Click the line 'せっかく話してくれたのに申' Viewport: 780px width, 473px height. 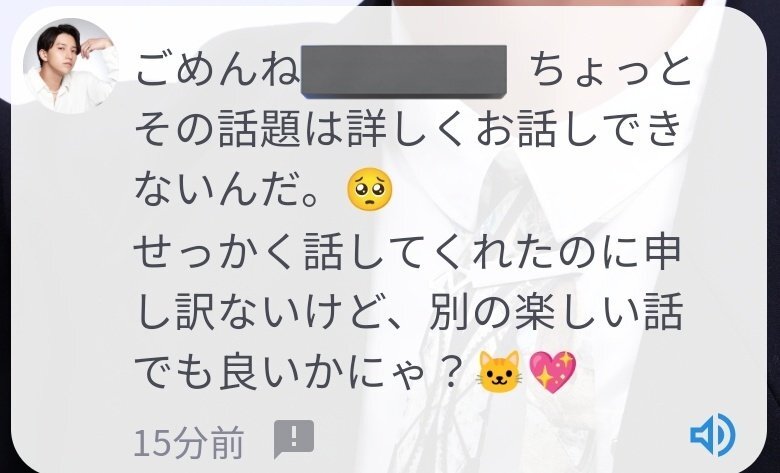[x=407, y=252]
